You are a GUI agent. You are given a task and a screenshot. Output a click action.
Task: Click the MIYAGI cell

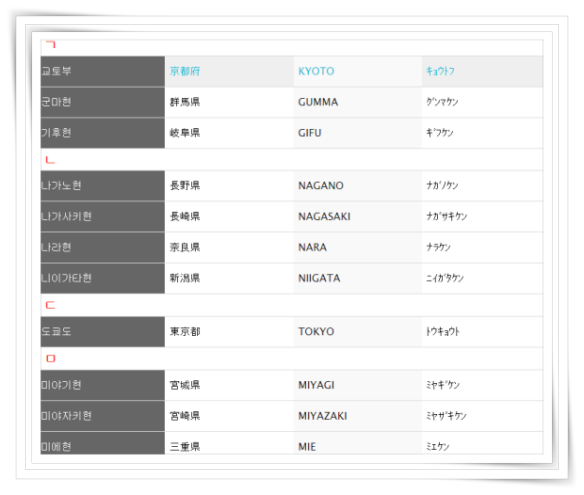click(358, 385)
